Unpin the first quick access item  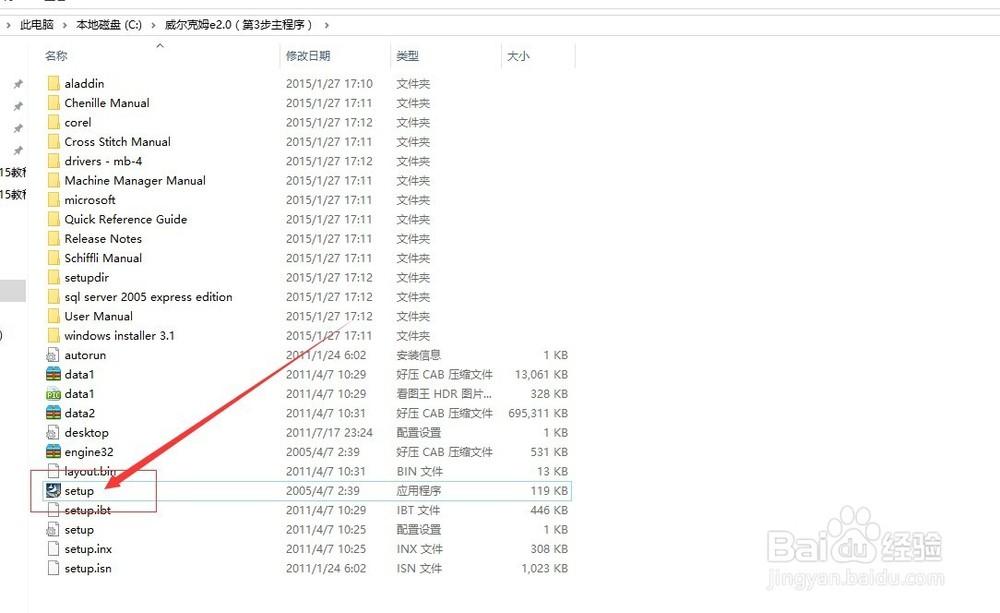pyautogui.click(x=17, y=83)
